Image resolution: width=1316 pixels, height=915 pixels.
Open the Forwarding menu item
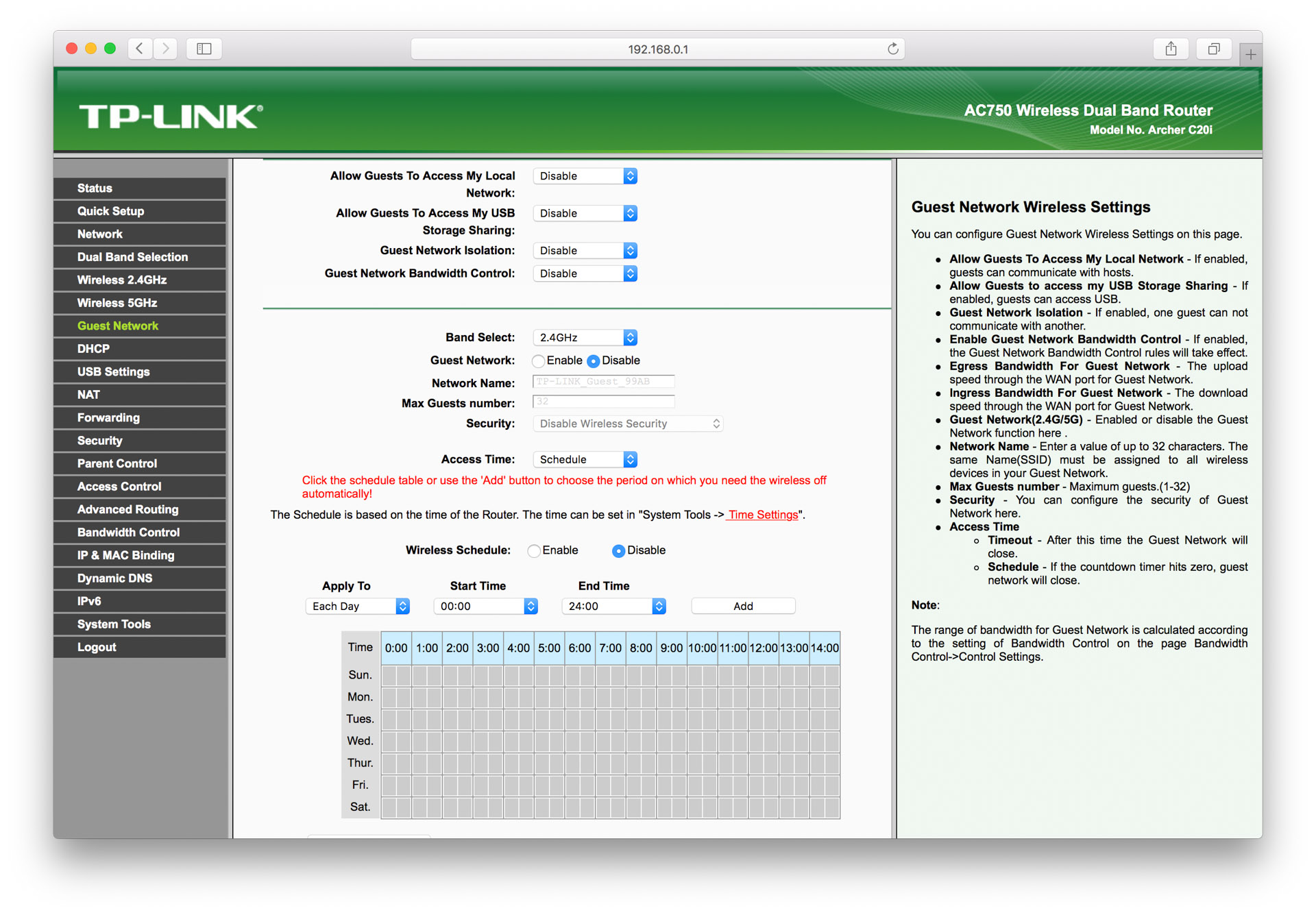click(x=140, y=418)
